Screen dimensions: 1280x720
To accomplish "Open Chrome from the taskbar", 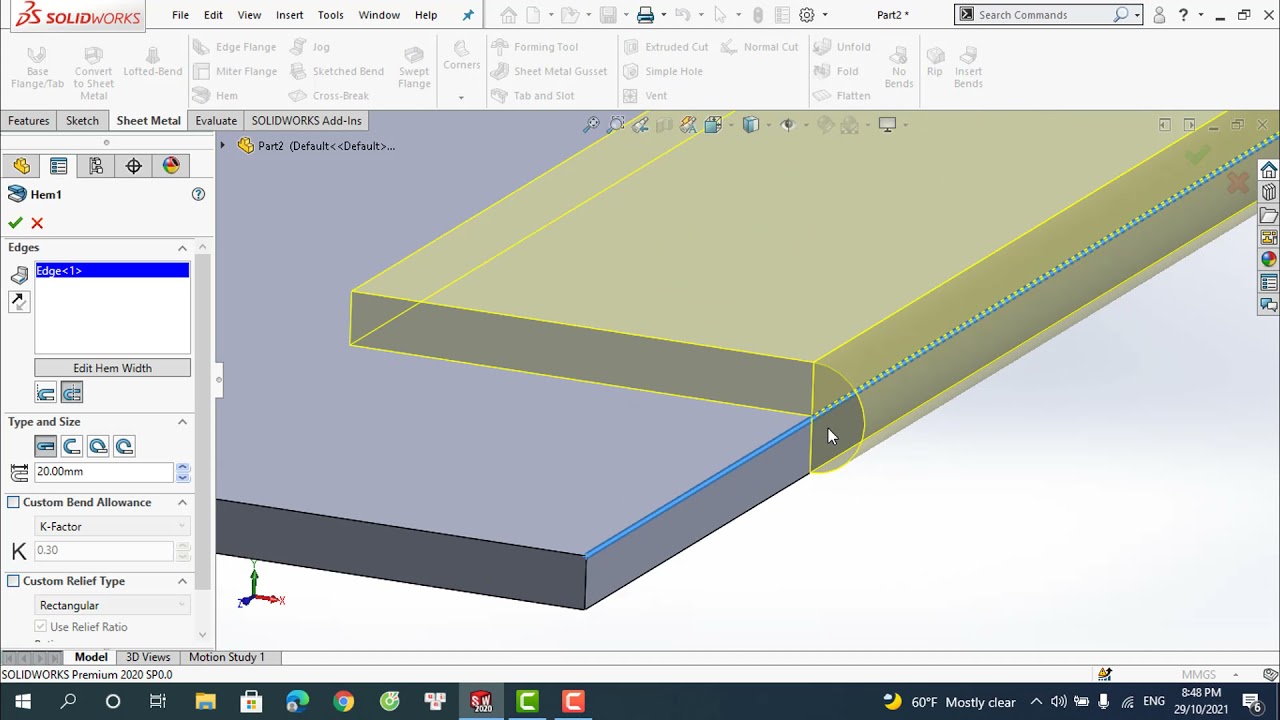I will click(x=343, y=702).
